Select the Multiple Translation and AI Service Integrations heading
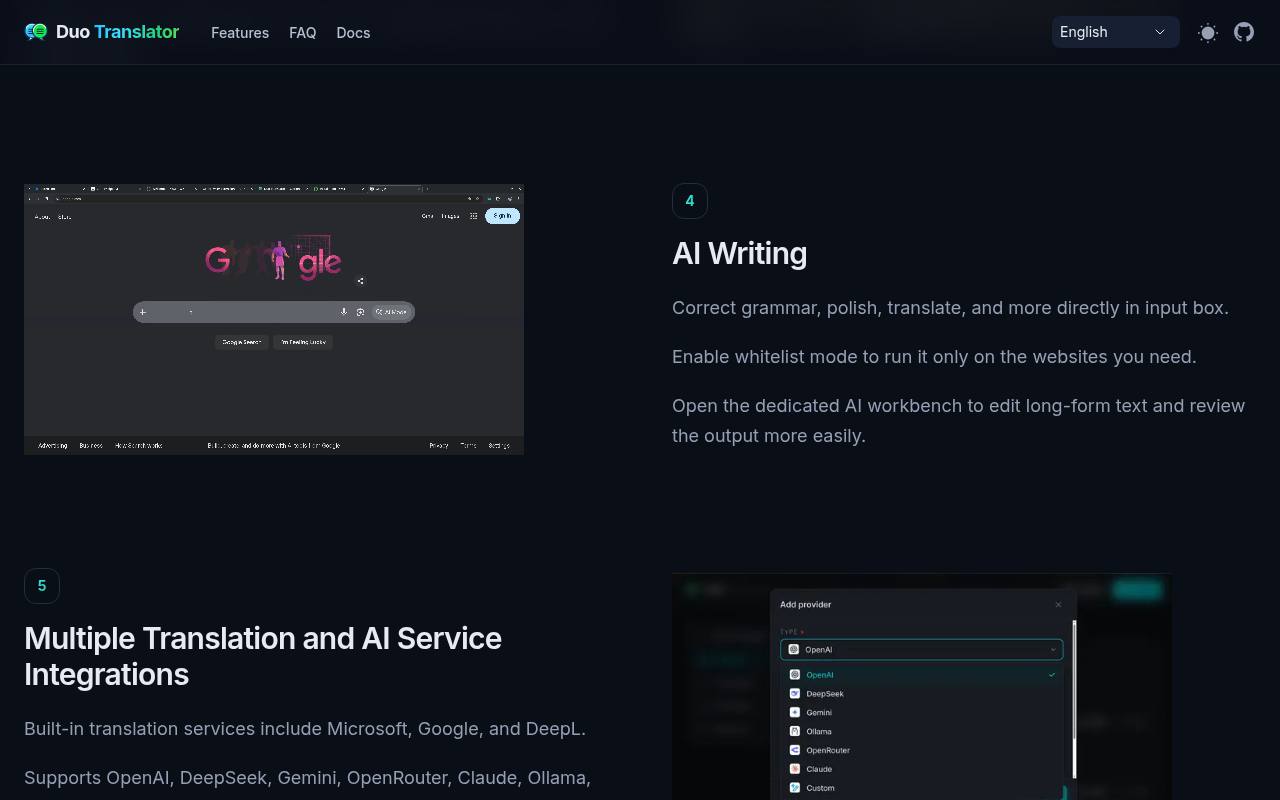Viewport: 1280px width, 800px height. click(x=263, y=656)
